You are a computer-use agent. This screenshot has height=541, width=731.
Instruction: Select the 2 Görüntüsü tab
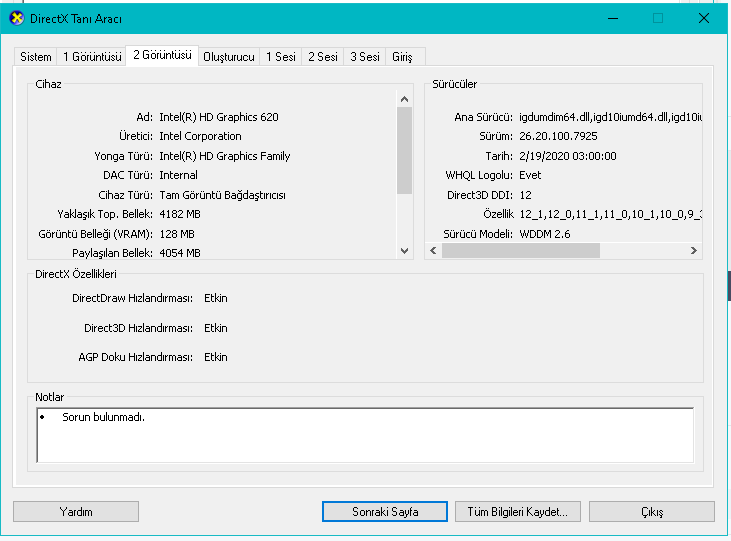pyautogui.click(x=162, y=55)
